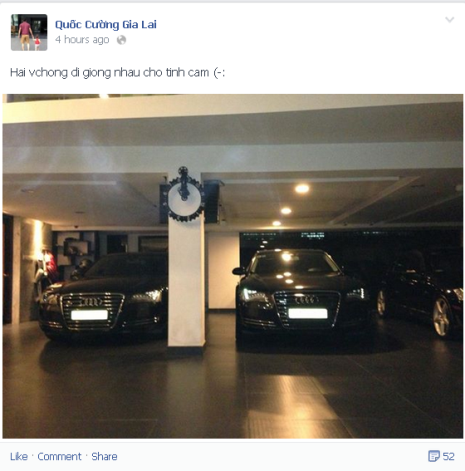The image size is (465, 471).
Task: Click the left Audi's blurred license plate
Action: pyautogui.click(x=89, y=315)
